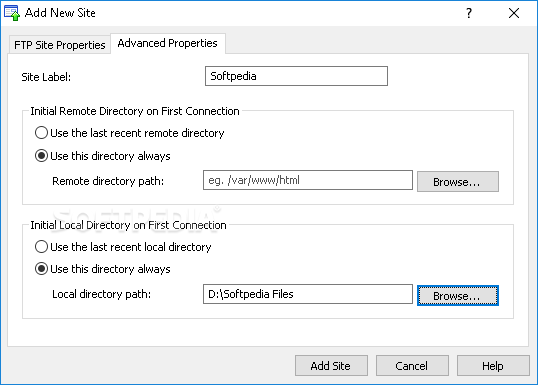
Task: Click the Site Label: caption text
Action: 46,77
